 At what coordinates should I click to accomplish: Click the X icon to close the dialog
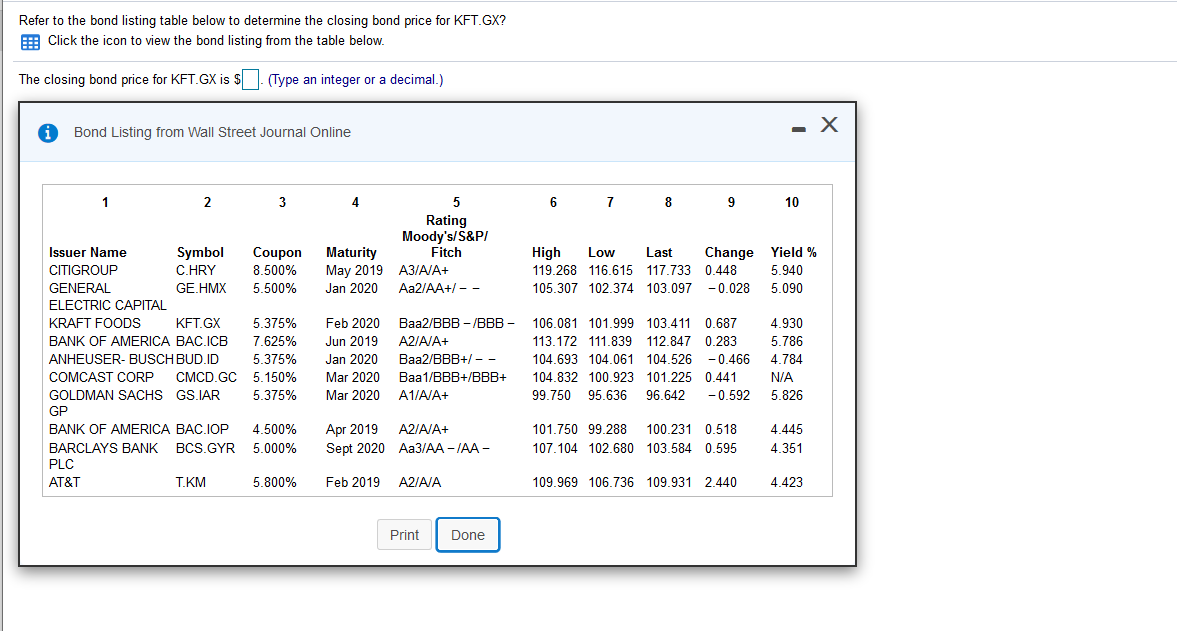829,125
